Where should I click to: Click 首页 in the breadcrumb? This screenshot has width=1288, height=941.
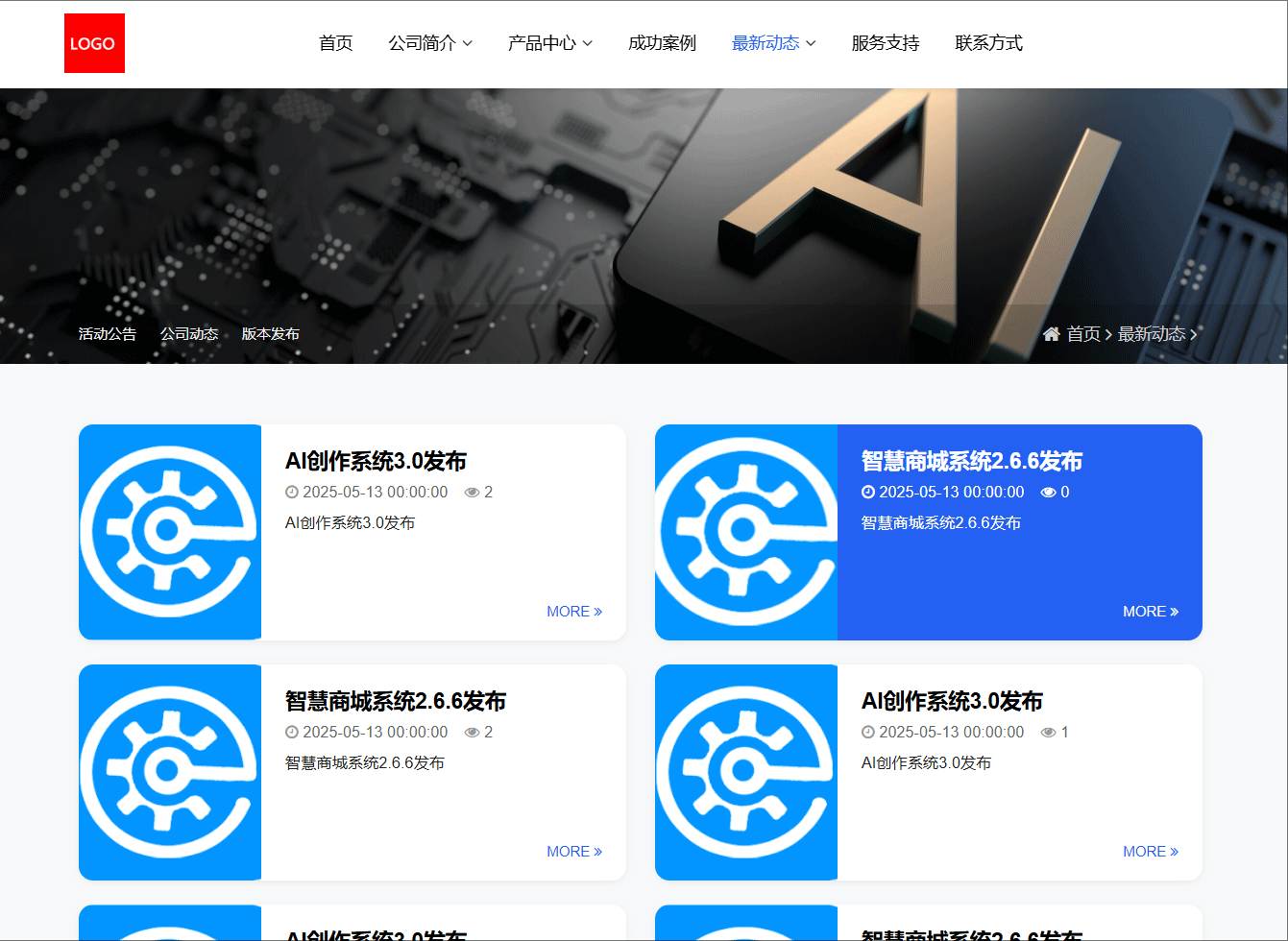[x=1083, y=334]
